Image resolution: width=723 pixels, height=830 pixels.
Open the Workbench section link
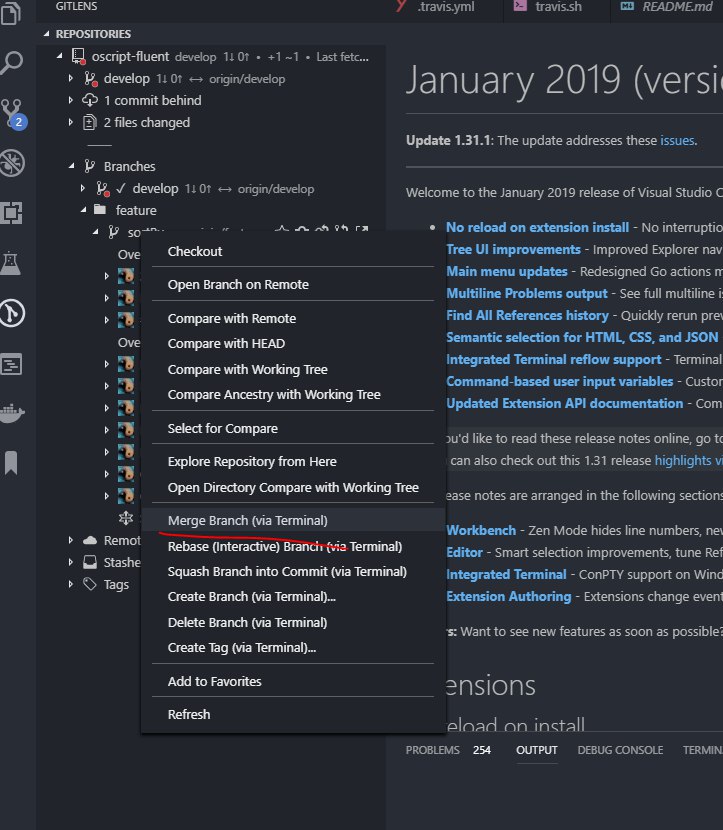click(x=481, y=530)
